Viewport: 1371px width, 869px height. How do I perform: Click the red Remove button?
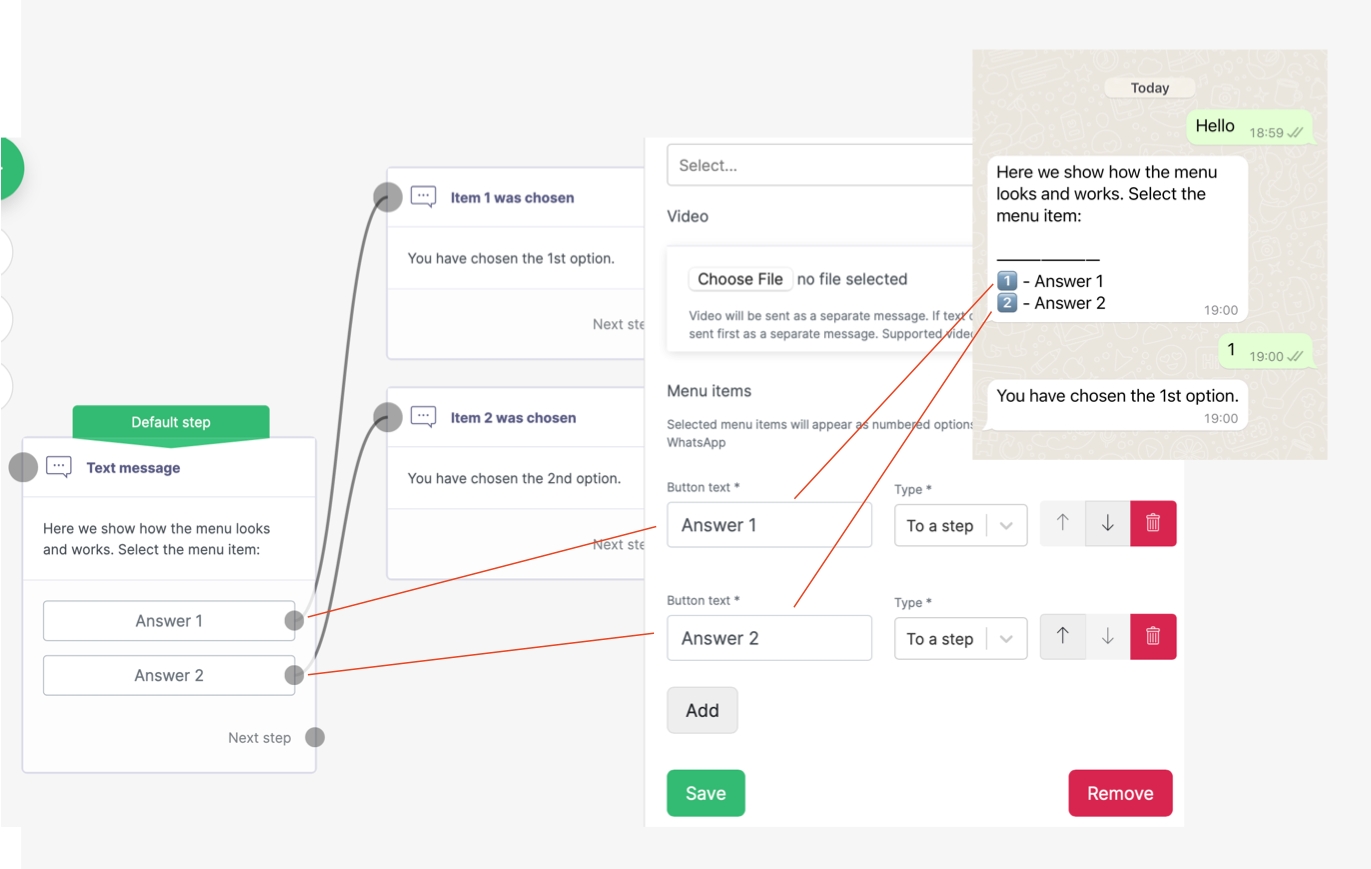(1119, 793)
